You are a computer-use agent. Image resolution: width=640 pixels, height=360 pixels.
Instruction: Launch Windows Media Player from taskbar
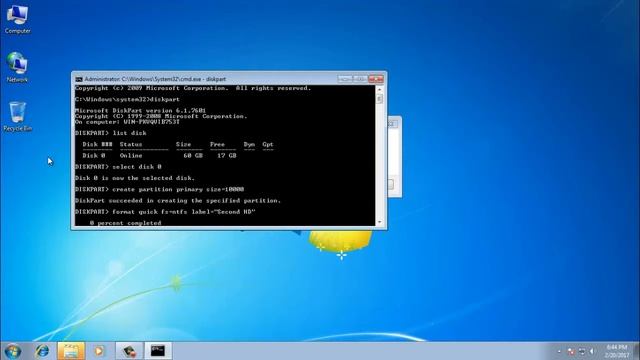pos(99,351)
